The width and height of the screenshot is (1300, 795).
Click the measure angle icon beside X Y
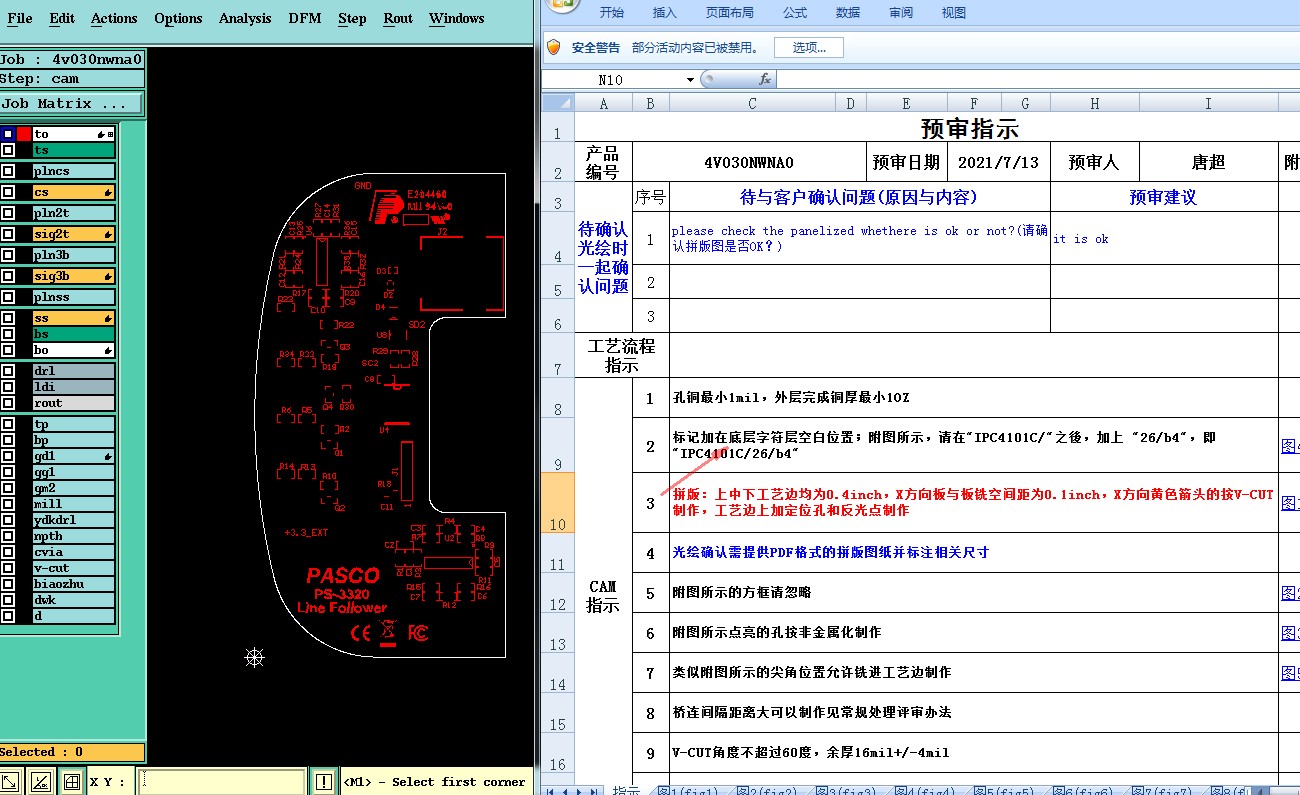click(x=41, y=782)
